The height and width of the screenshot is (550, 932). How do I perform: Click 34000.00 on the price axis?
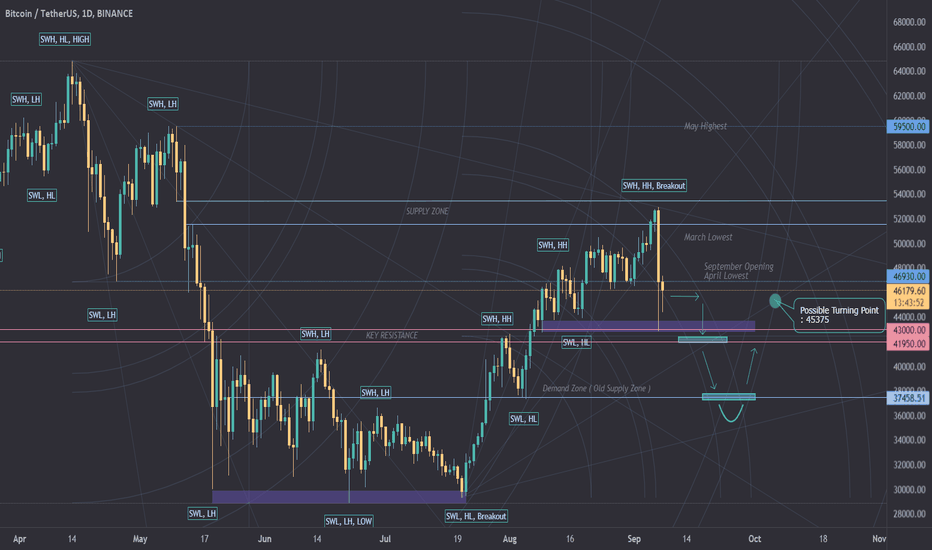pos(909,441)
